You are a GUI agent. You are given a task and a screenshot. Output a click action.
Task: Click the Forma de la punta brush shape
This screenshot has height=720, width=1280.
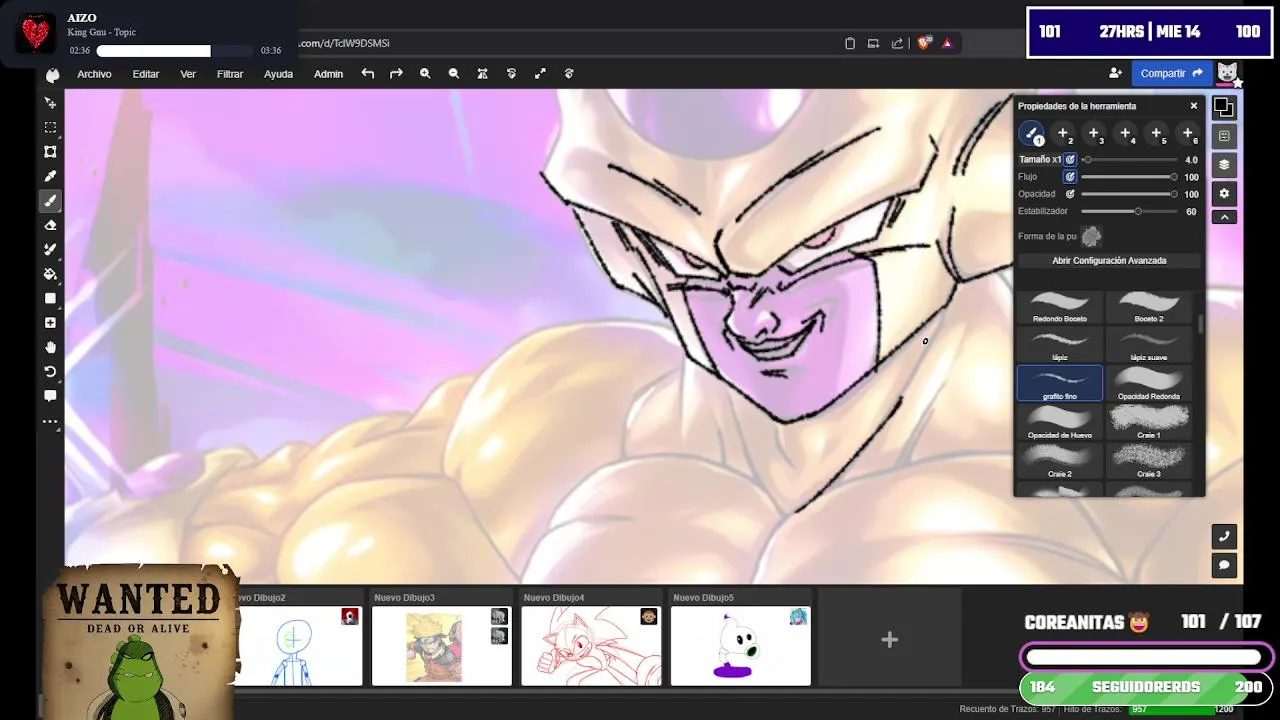[x=1091, y=236]
